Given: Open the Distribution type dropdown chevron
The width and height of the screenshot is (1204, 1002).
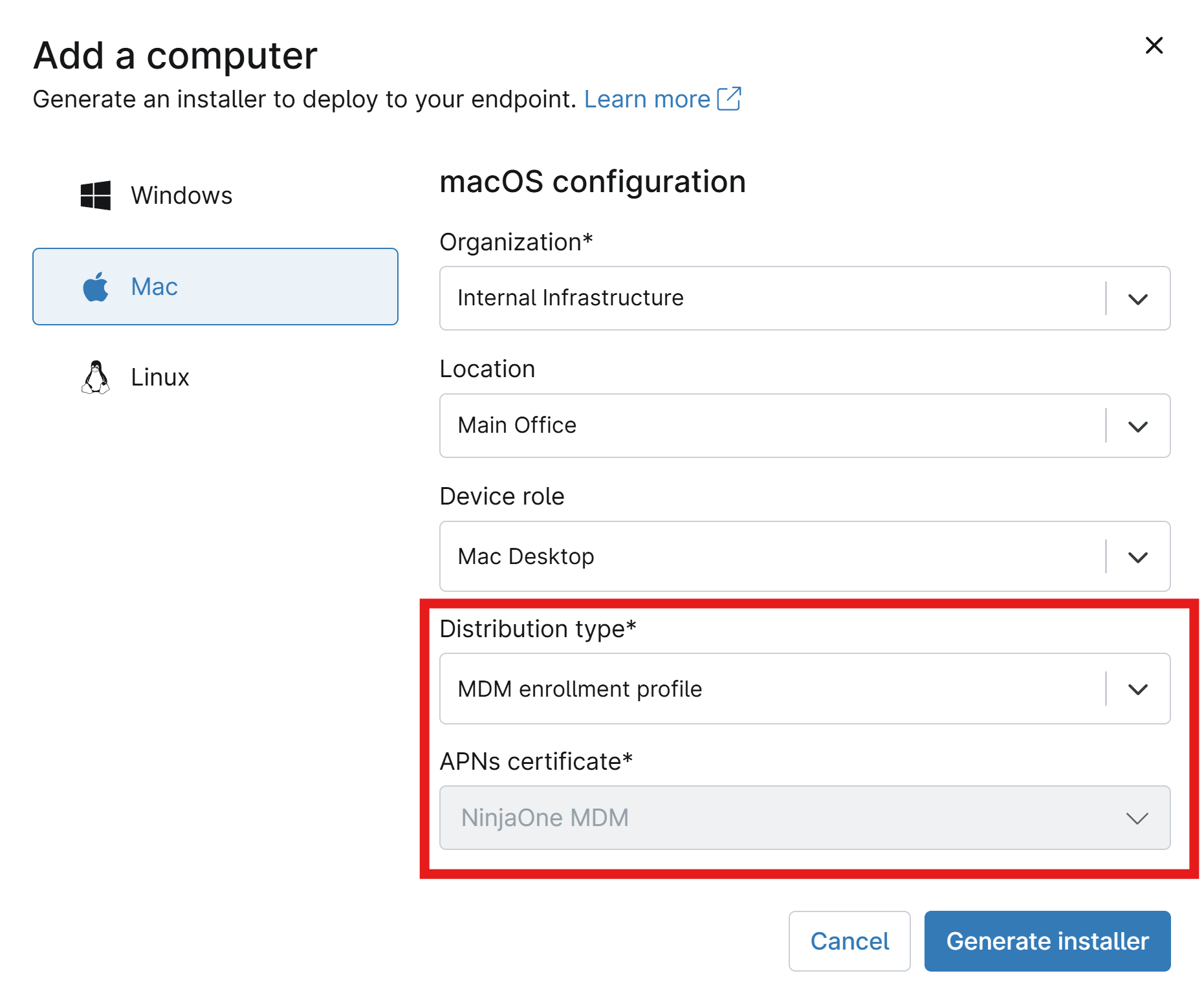Looking at the screenshot, I should click(1138, 689).
